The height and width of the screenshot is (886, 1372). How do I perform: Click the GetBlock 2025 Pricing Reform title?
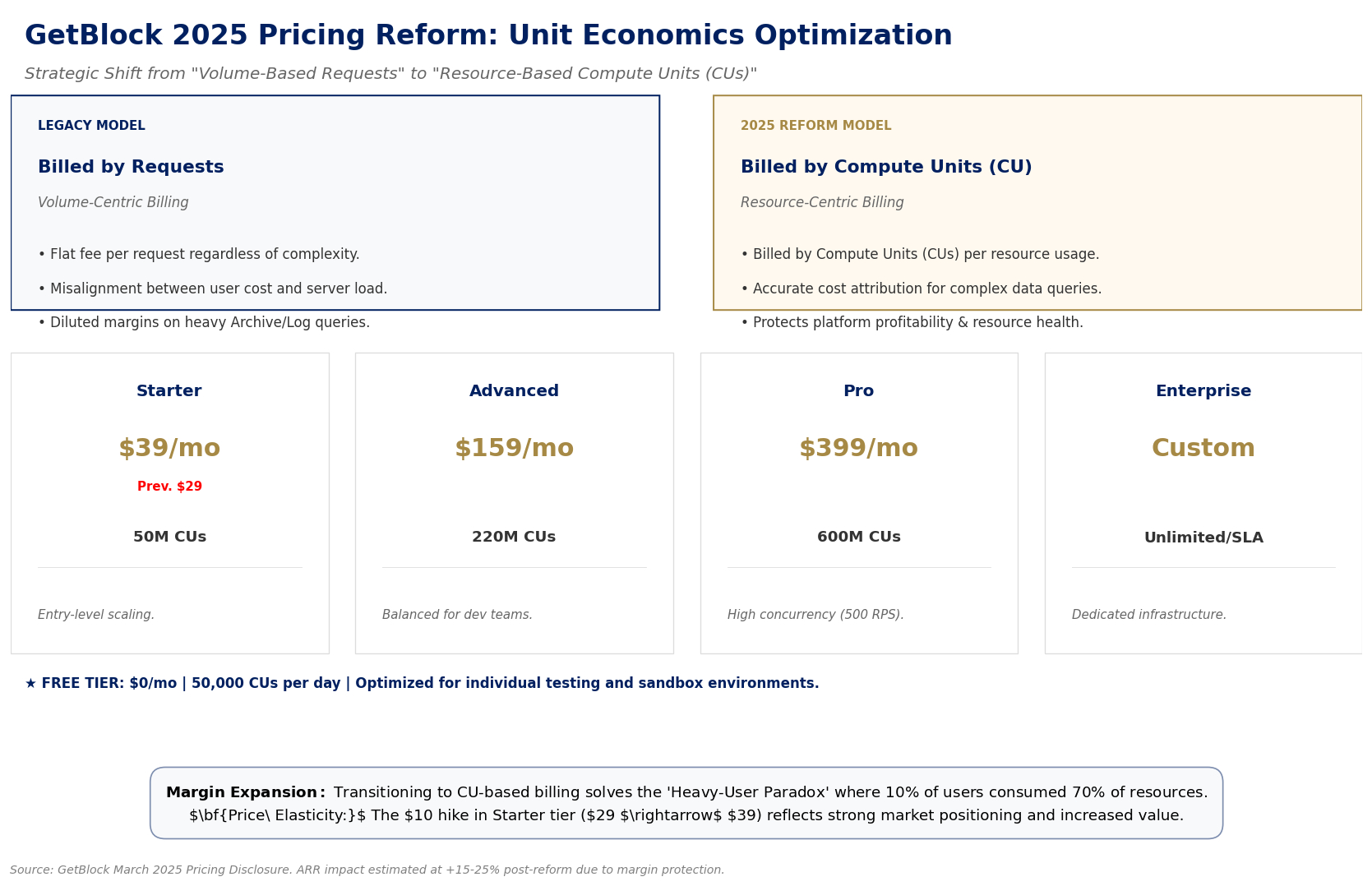[488, 36]
